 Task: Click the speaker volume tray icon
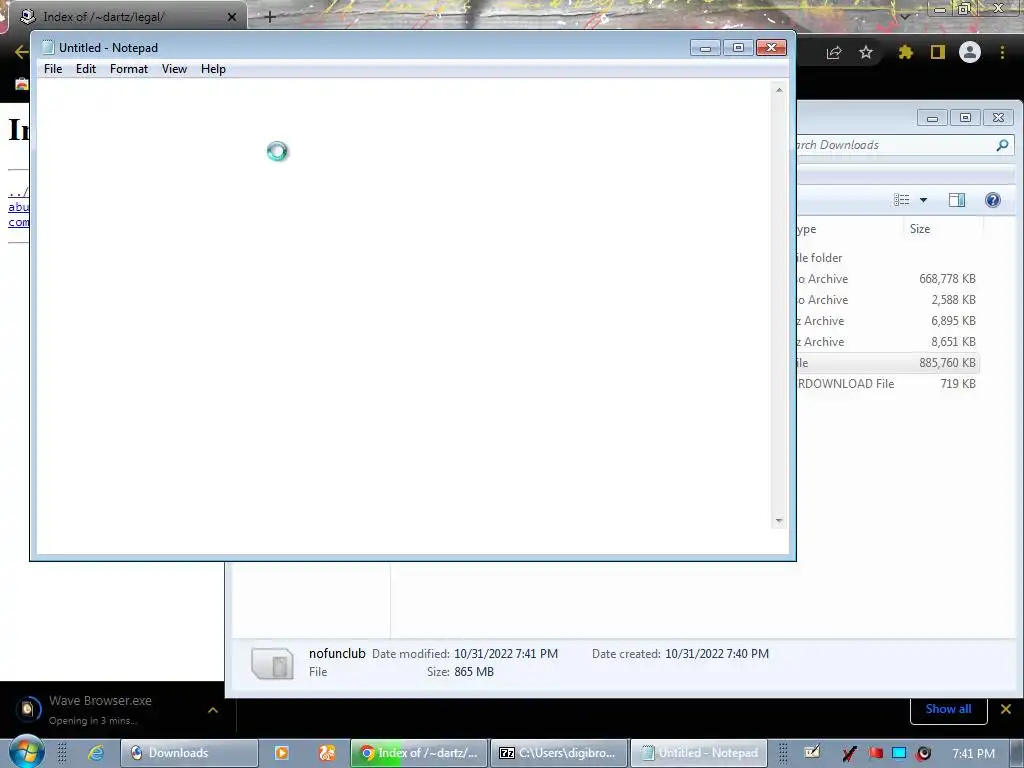click(924, 754)
